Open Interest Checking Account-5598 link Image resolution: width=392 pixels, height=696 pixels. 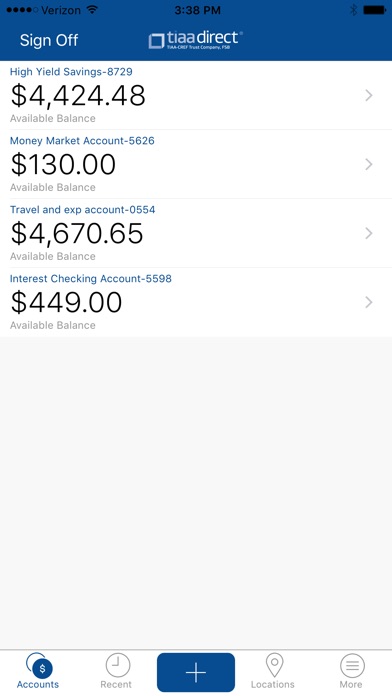(x=91, y=278)
